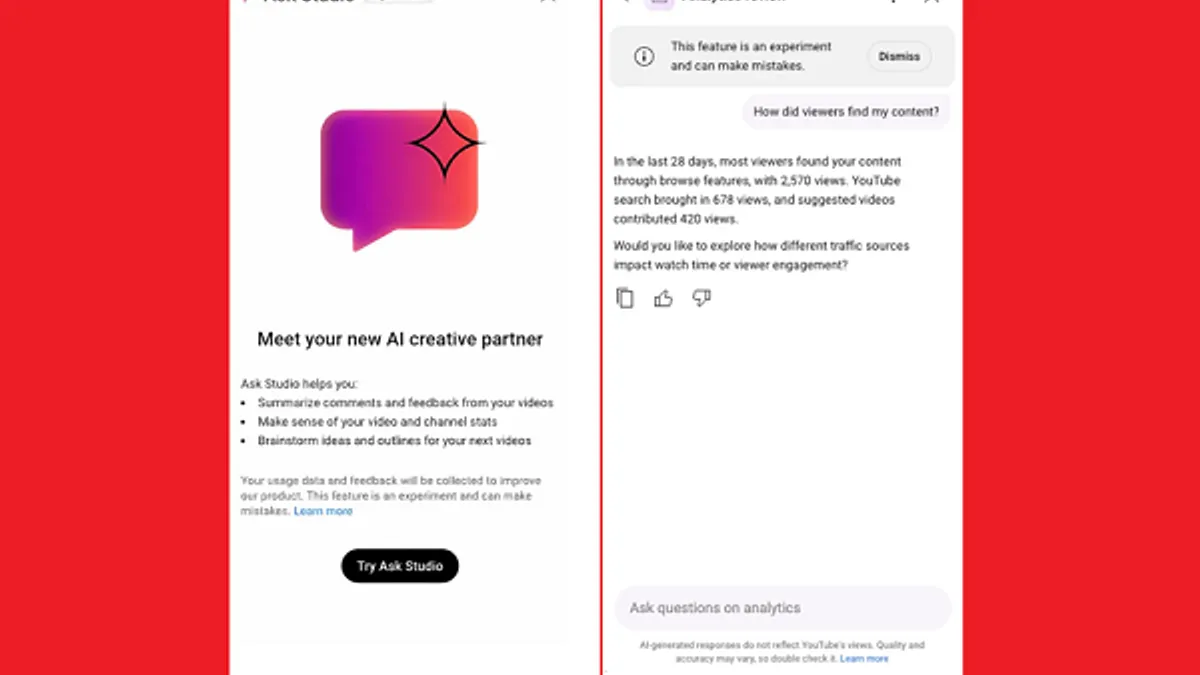Click the follow-up question about traffic sources
Screen dimensions: 1200x675
point(762,255)
